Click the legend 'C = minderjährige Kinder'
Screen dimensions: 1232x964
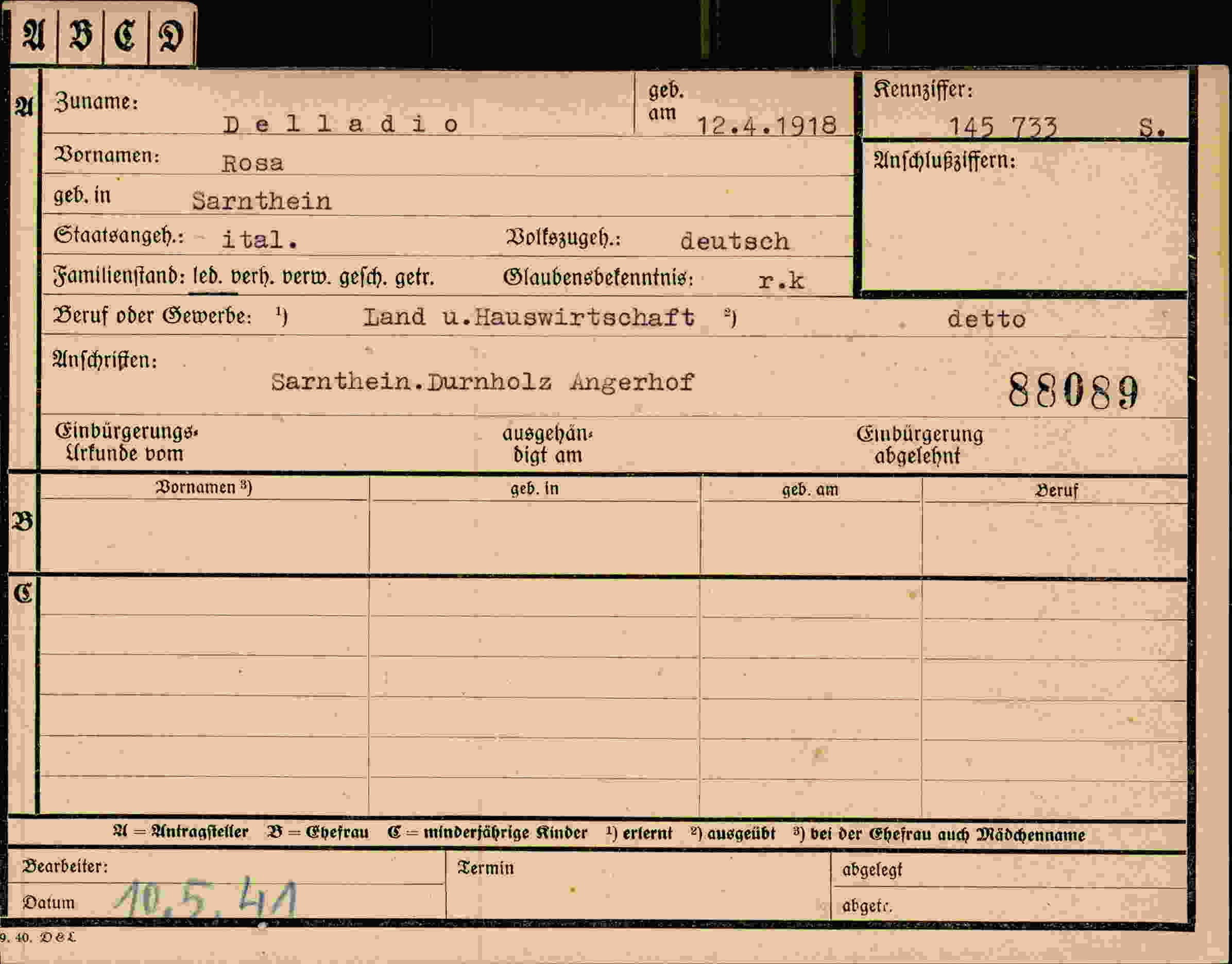(x=488, y=833)
